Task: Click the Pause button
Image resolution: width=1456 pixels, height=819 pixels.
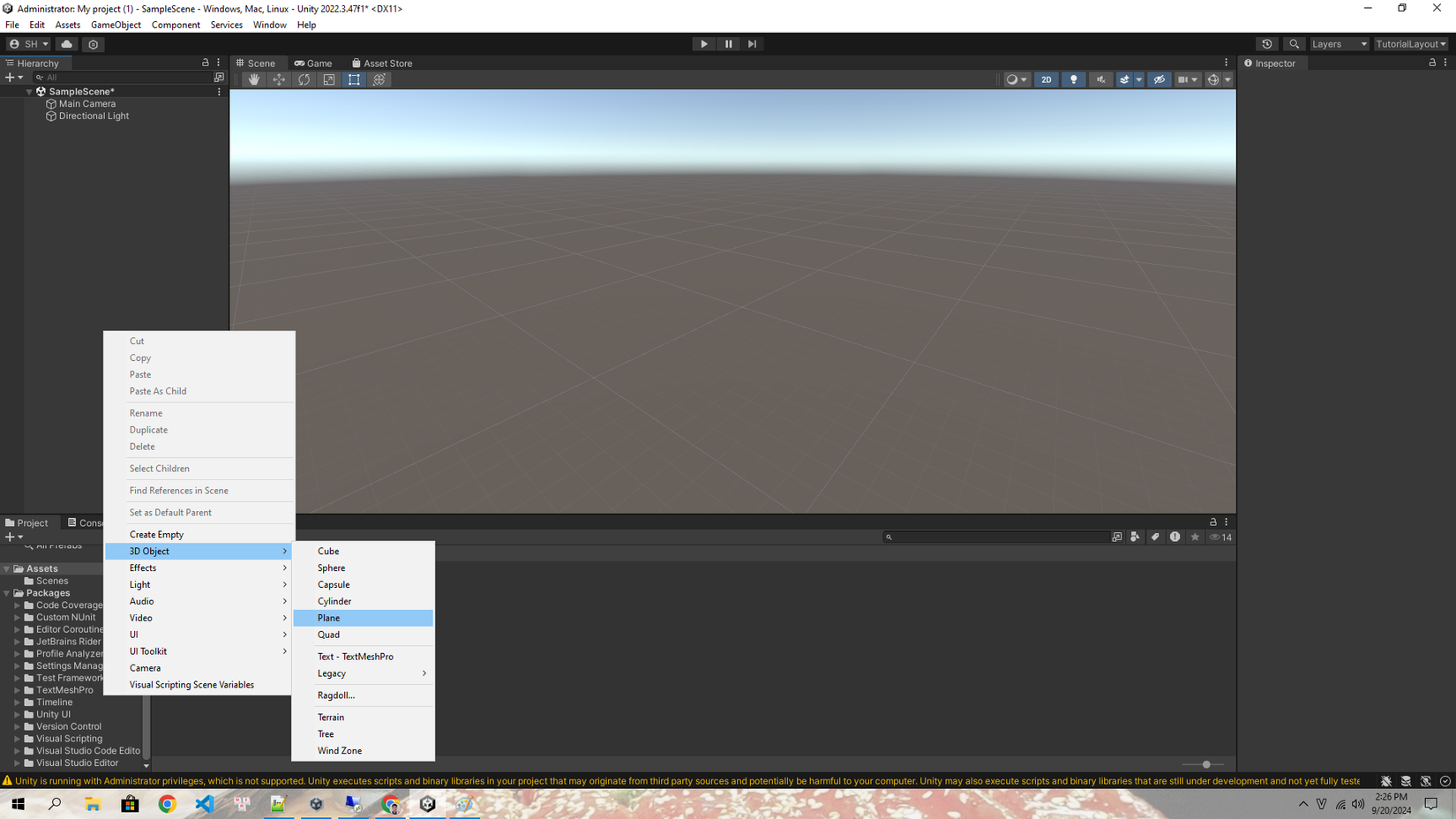Action: pos(728,44)
